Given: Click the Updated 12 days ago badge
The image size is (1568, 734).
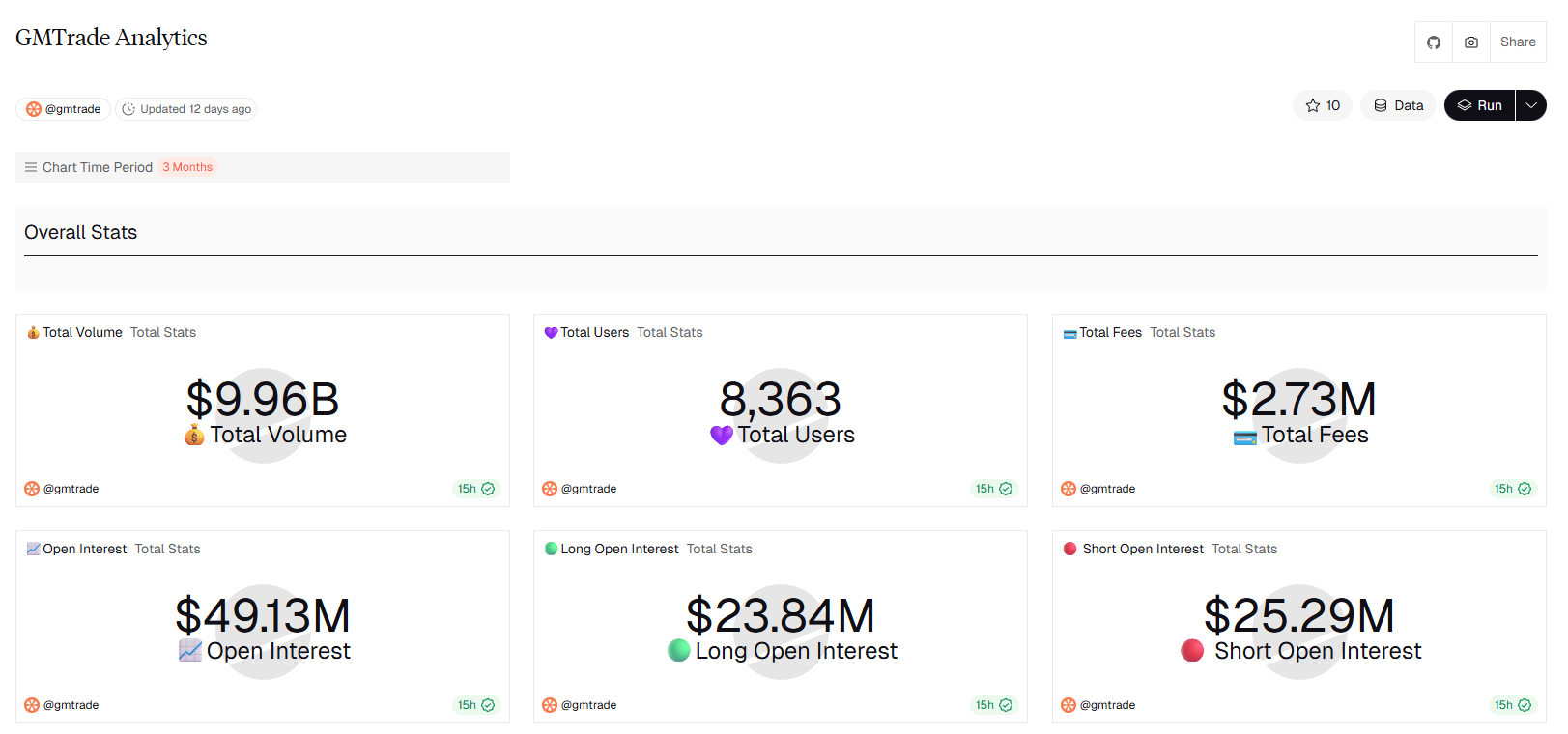Looking at the screenshot, I should (186, 109).
